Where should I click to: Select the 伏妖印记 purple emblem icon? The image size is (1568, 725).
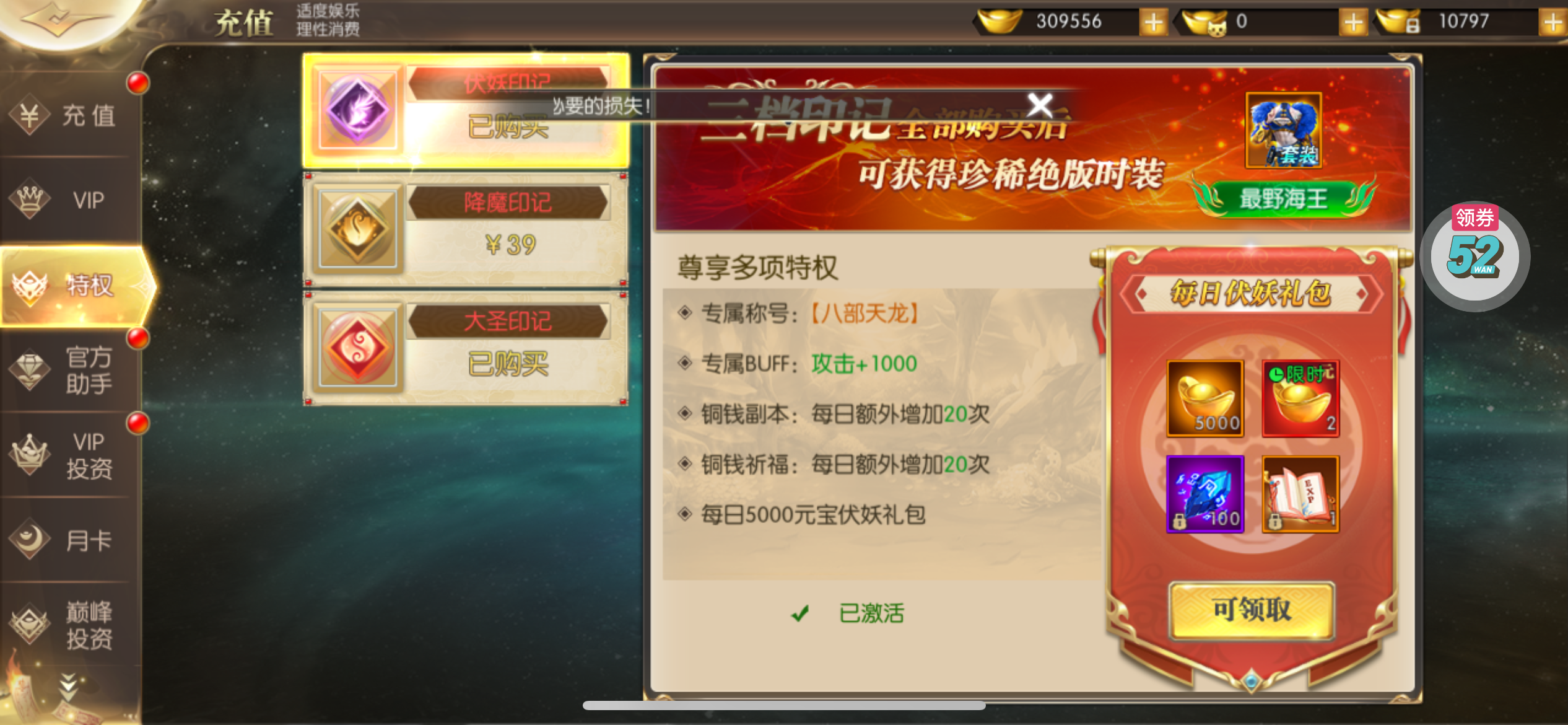tap(357, 111)
